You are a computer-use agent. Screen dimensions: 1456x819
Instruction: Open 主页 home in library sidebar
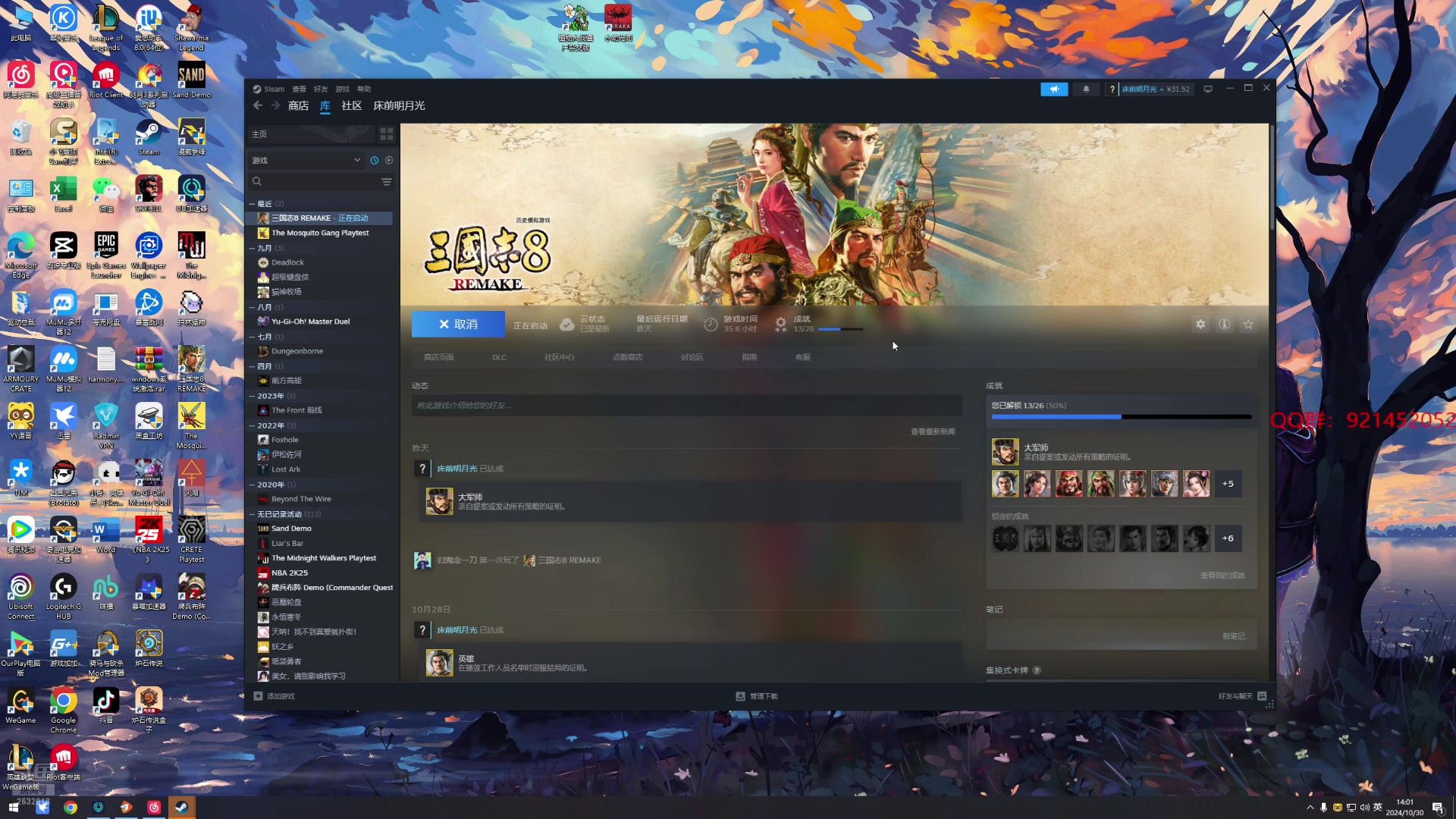(311, 134)
